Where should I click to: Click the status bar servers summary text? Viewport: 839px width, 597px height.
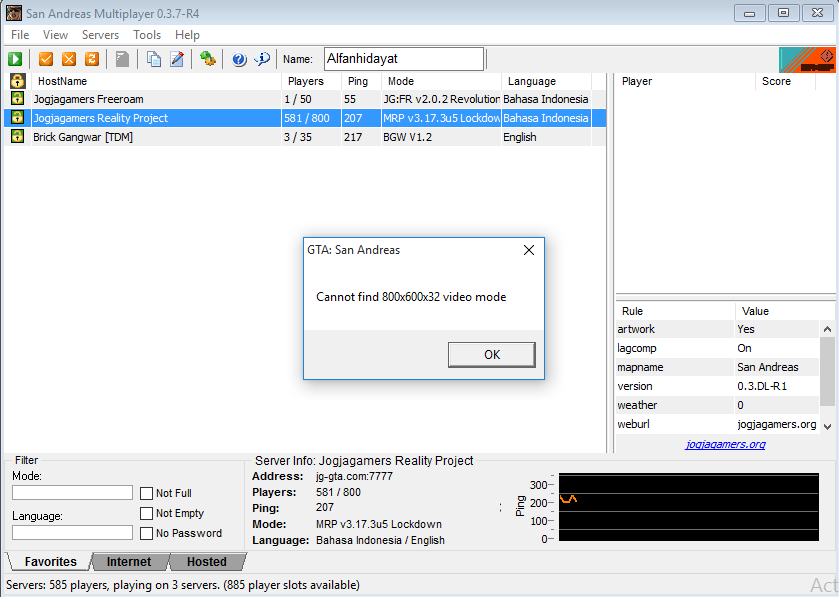[x=183, y=585]
